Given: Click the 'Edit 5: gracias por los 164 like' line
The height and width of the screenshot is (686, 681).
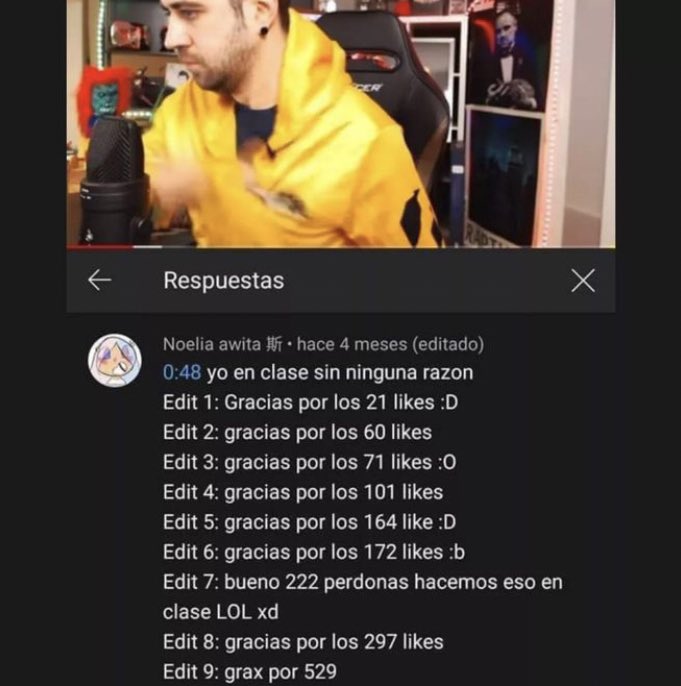Looking at the screenshot, I should pos(310,522).
